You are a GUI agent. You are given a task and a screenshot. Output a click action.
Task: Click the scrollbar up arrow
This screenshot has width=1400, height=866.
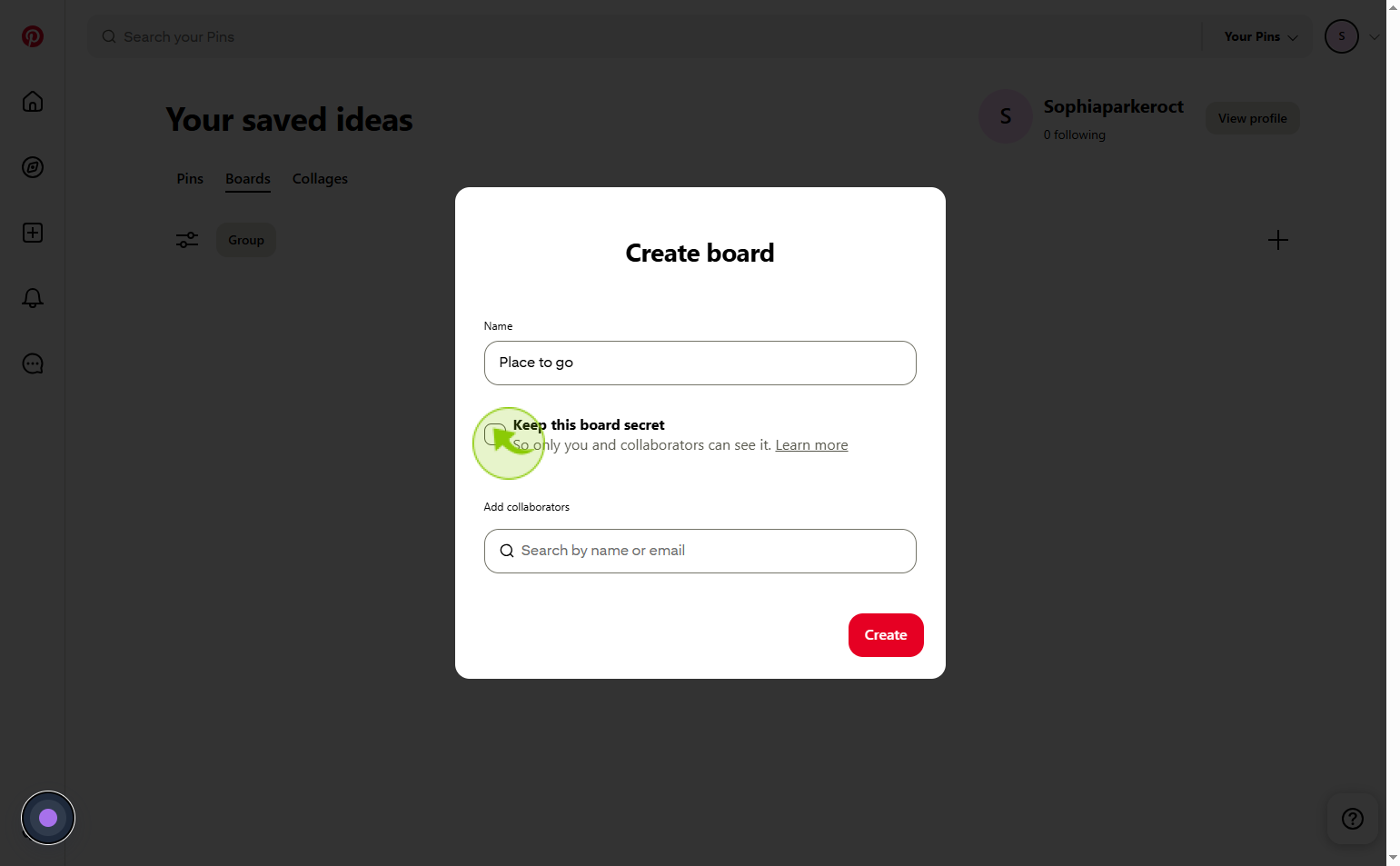click(1393, 7)
